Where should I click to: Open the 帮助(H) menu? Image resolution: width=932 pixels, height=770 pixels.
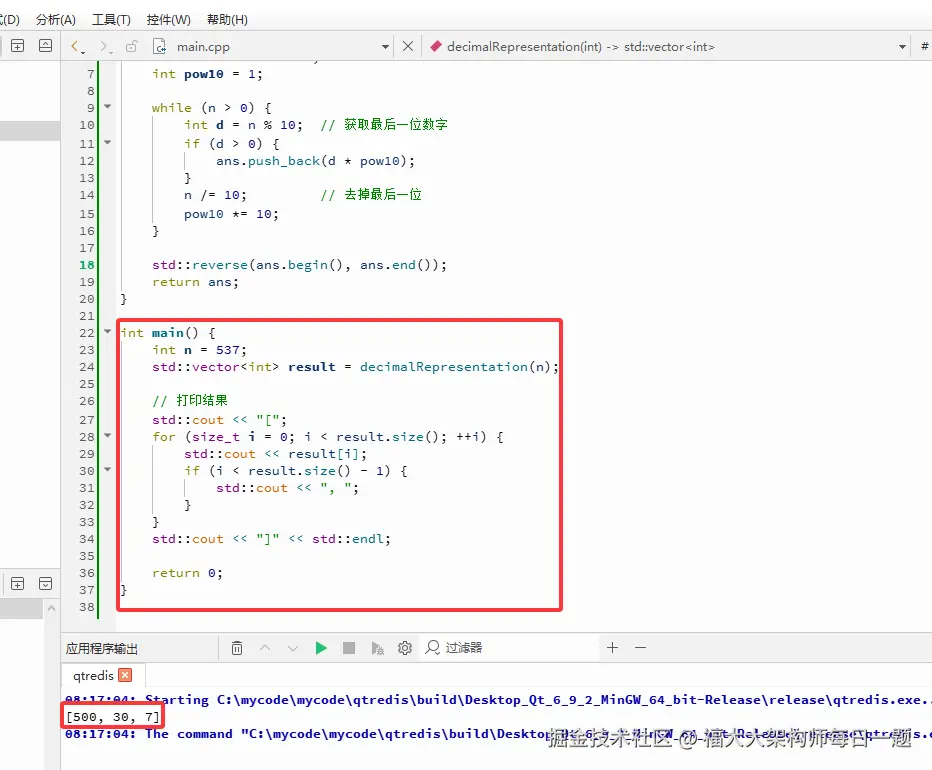227,20
